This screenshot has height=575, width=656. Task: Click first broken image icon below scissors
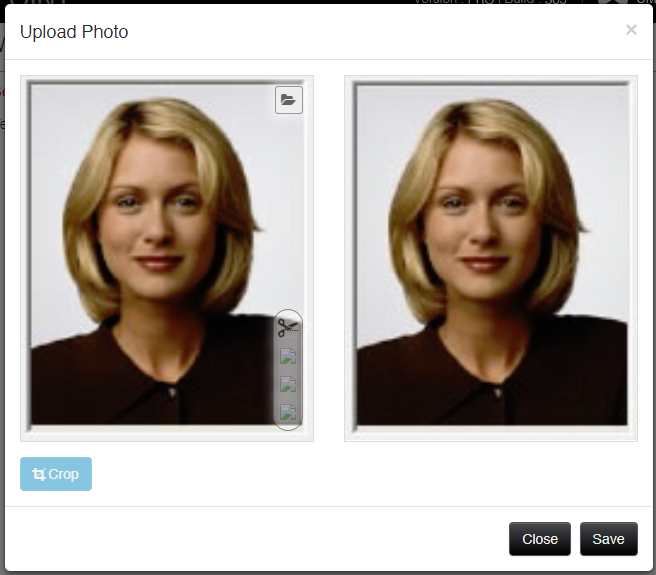pos(288,356)
